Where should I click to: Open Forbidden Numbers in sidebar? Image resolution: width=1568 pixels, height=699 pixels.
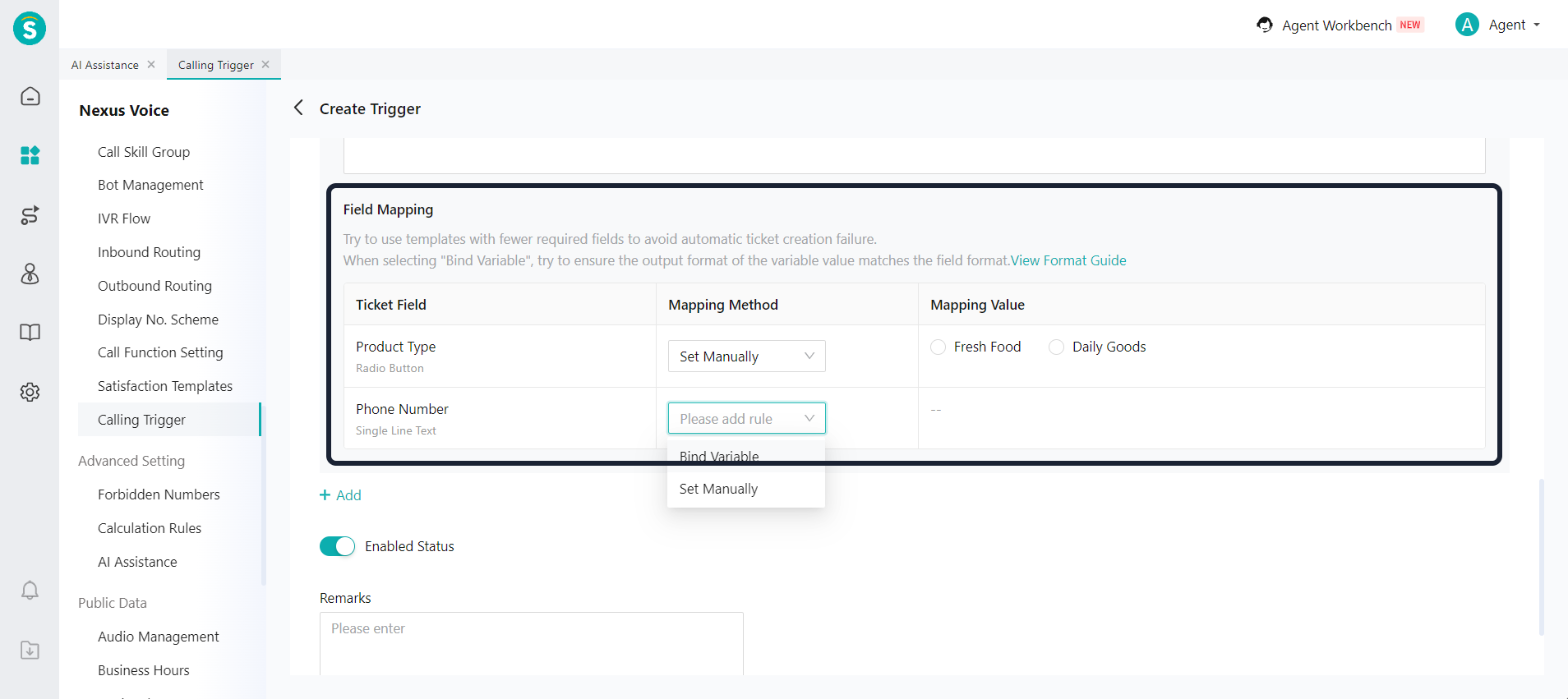[x=159, y=495]
